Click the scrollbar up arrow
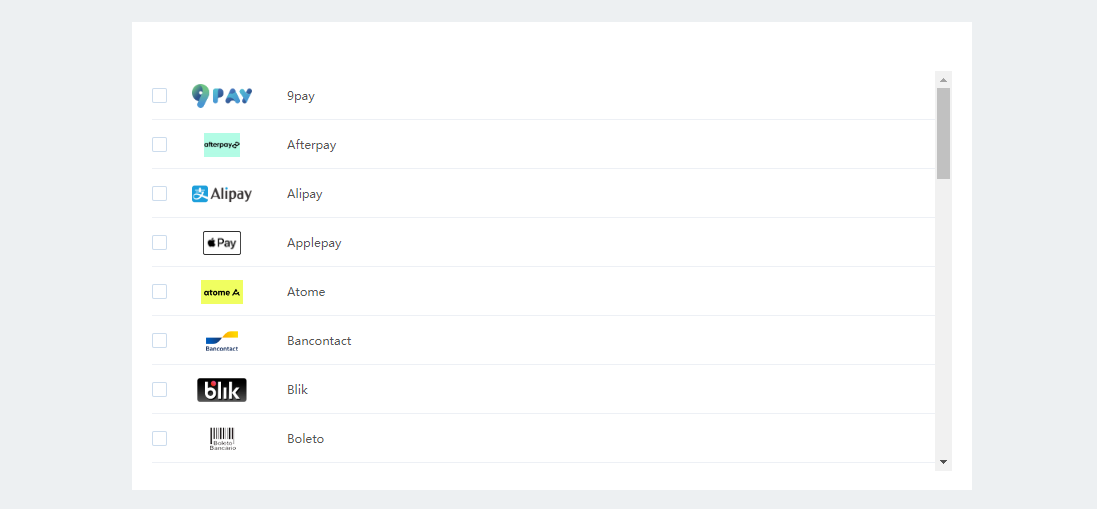The image size is (1097, 509). 943,79
